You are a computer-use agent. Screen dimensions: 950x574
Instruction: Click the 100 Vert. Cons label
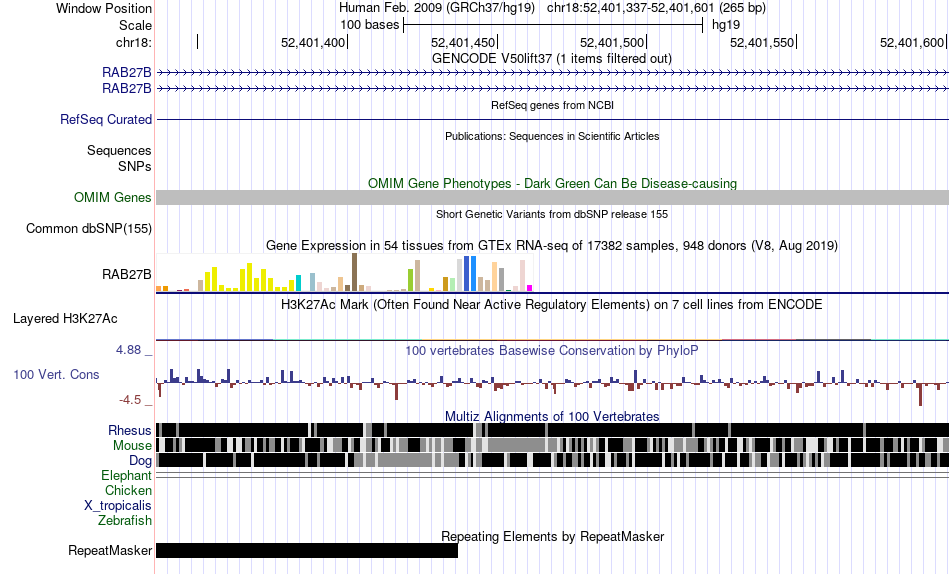pyautogui.click(x=56, y=375)
